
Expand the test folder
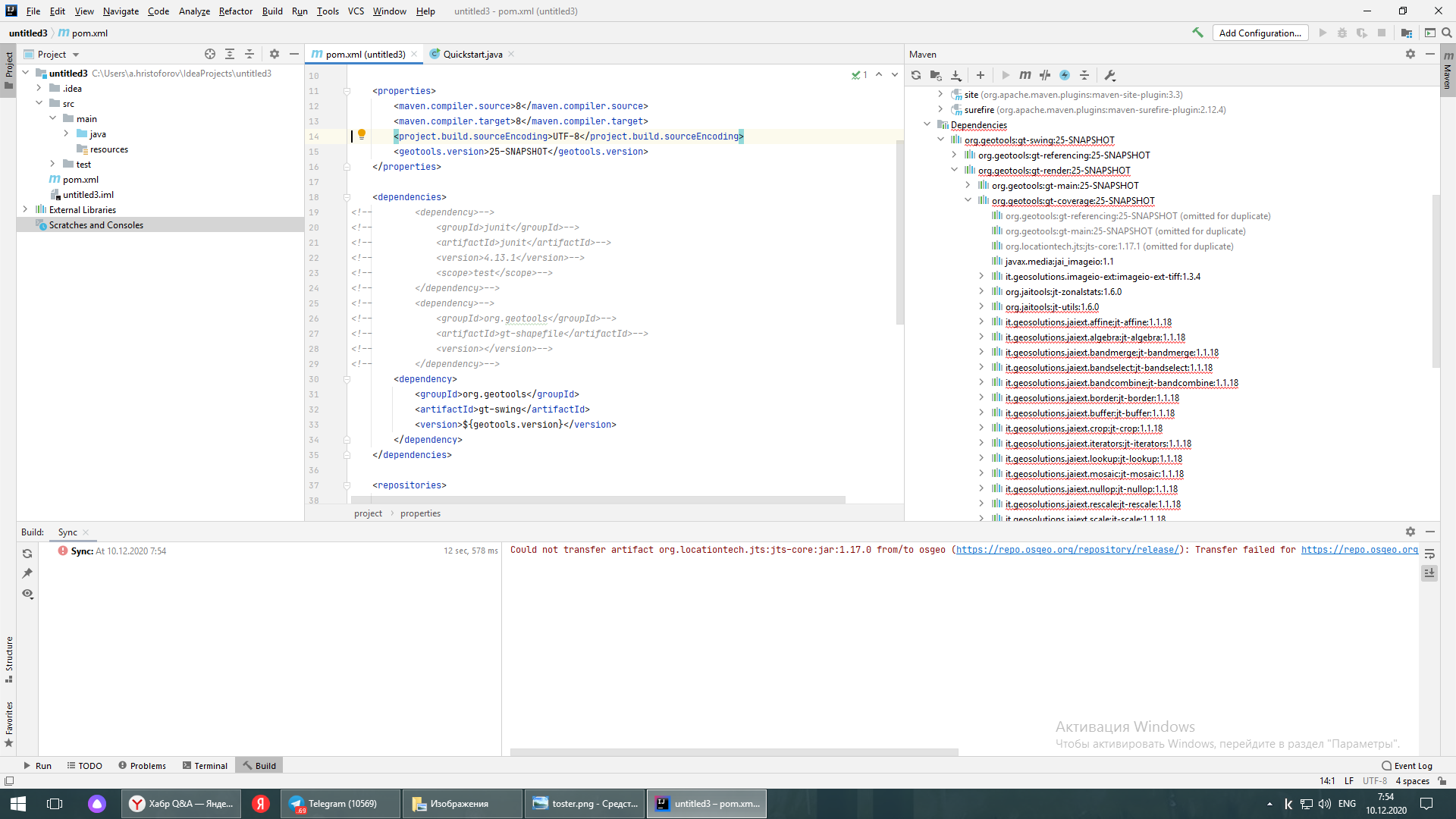pos(53,164)
